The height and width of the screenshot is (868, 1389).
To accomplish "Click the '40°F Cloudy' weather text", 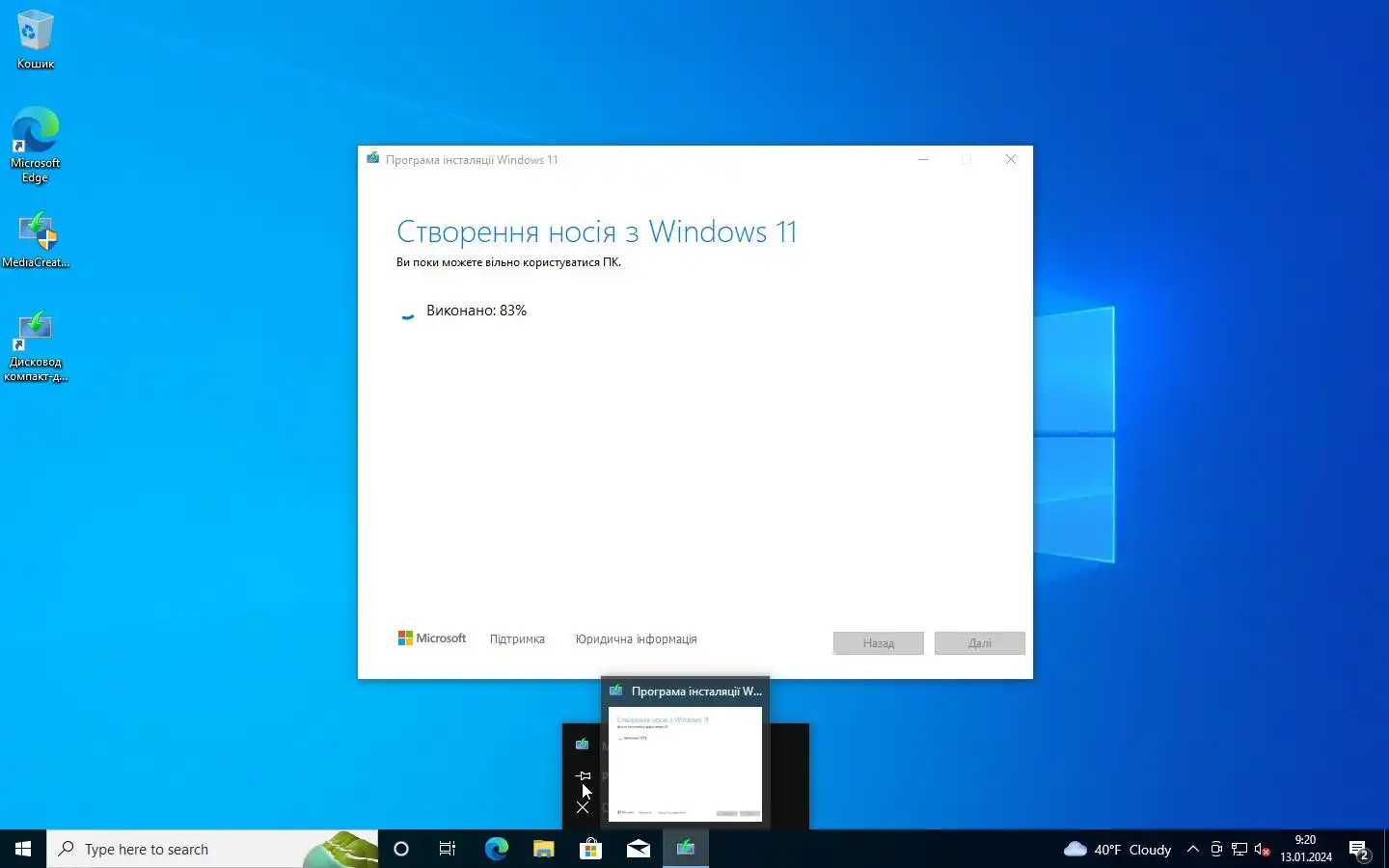I will pyautogui.click(x=1132, y=850).
